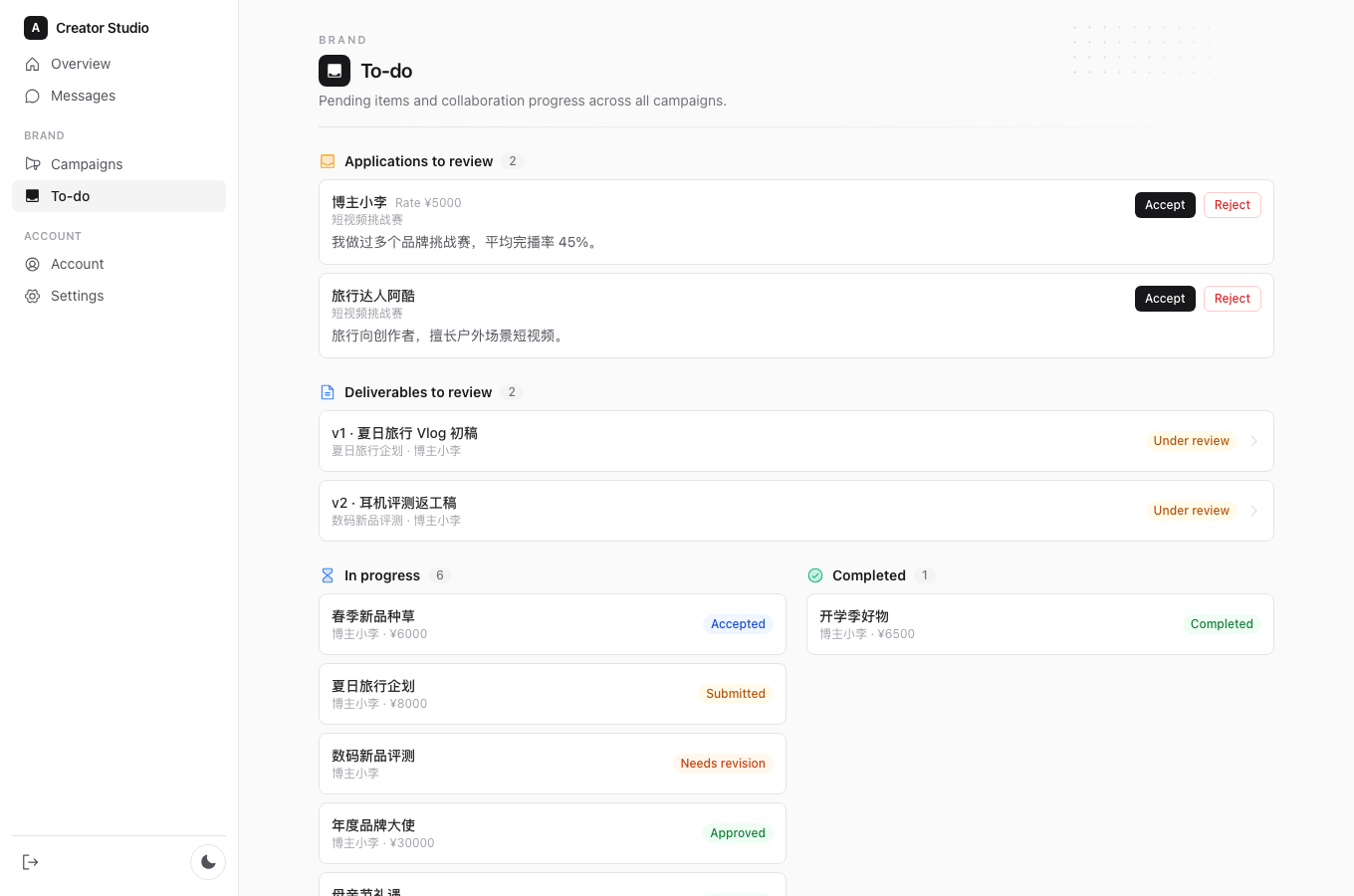This screenshot has width=1354, height=896.
Task: Click the Approved status badge
Action: pyautogui.click(x=738, y=833)
